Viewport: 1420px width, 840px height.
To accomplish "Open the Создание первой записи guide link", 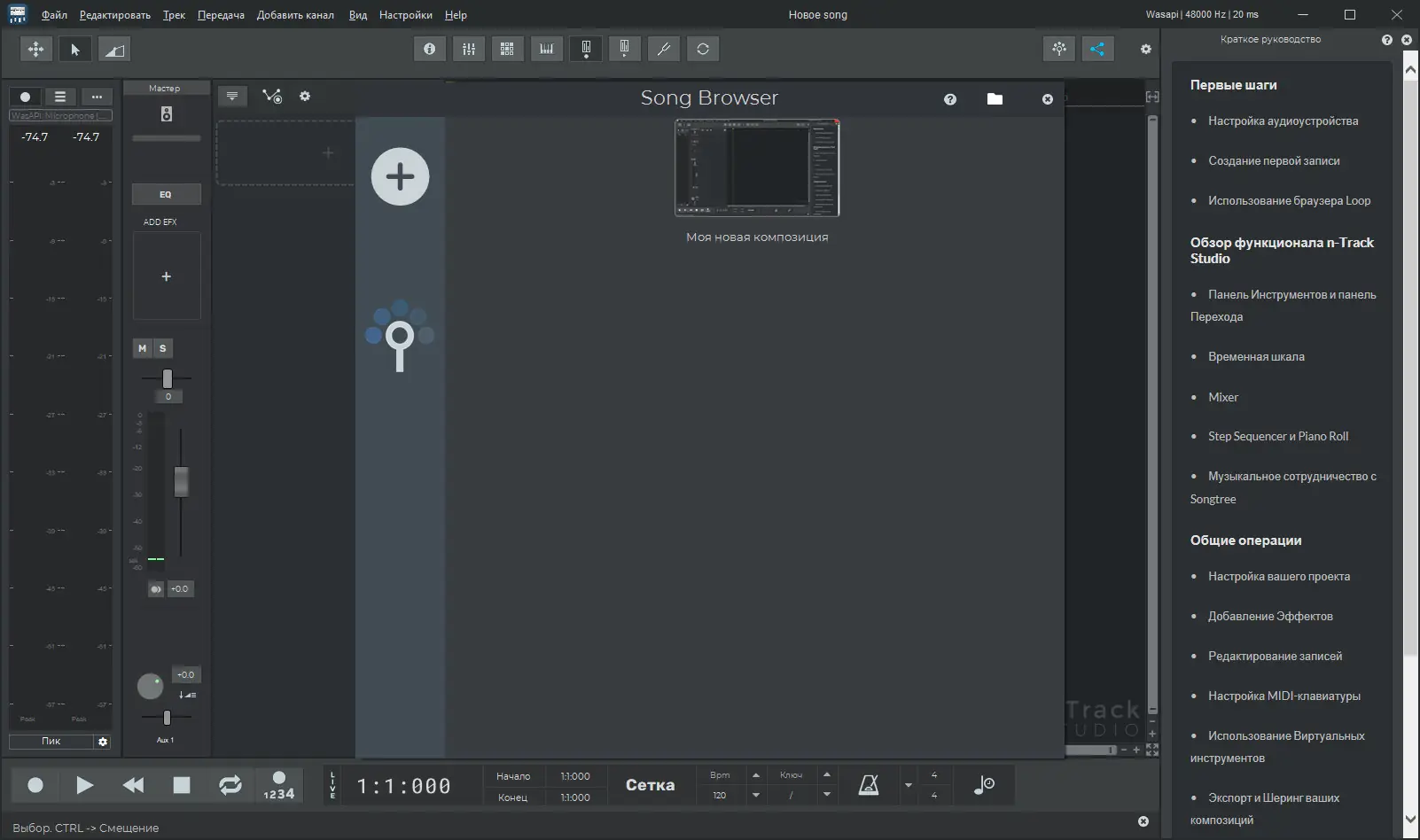I will 1274,160.
